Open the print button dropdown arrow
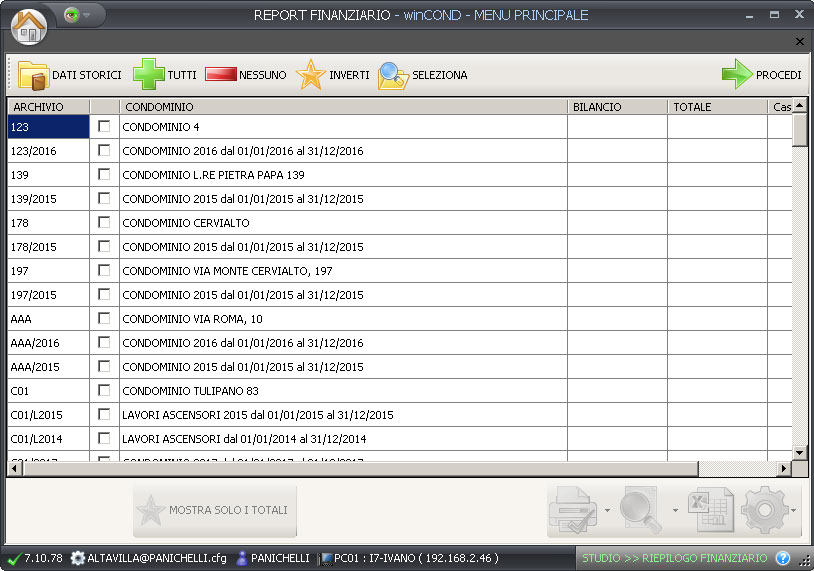Screen dimensions: 814x571 click(608, 511)
